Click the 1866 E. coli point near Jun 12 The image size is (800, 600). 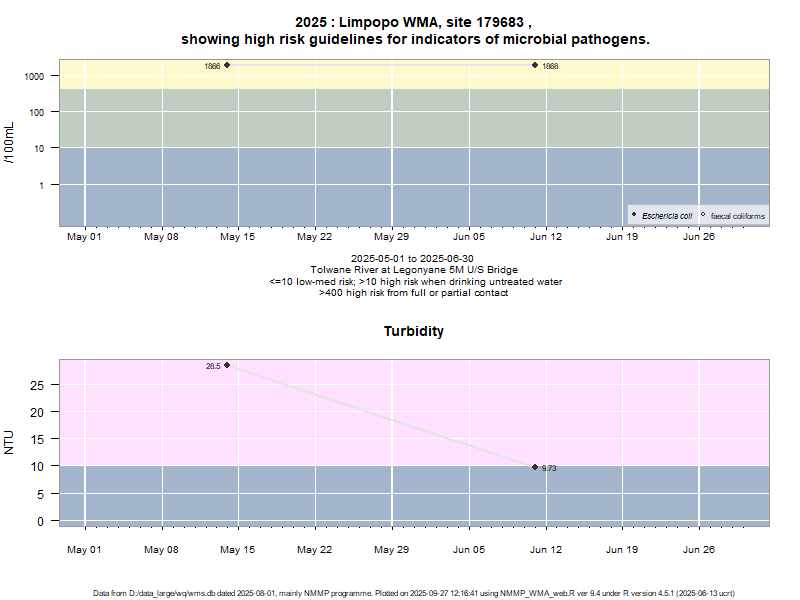pyautogui.click(x=535, y=65)
